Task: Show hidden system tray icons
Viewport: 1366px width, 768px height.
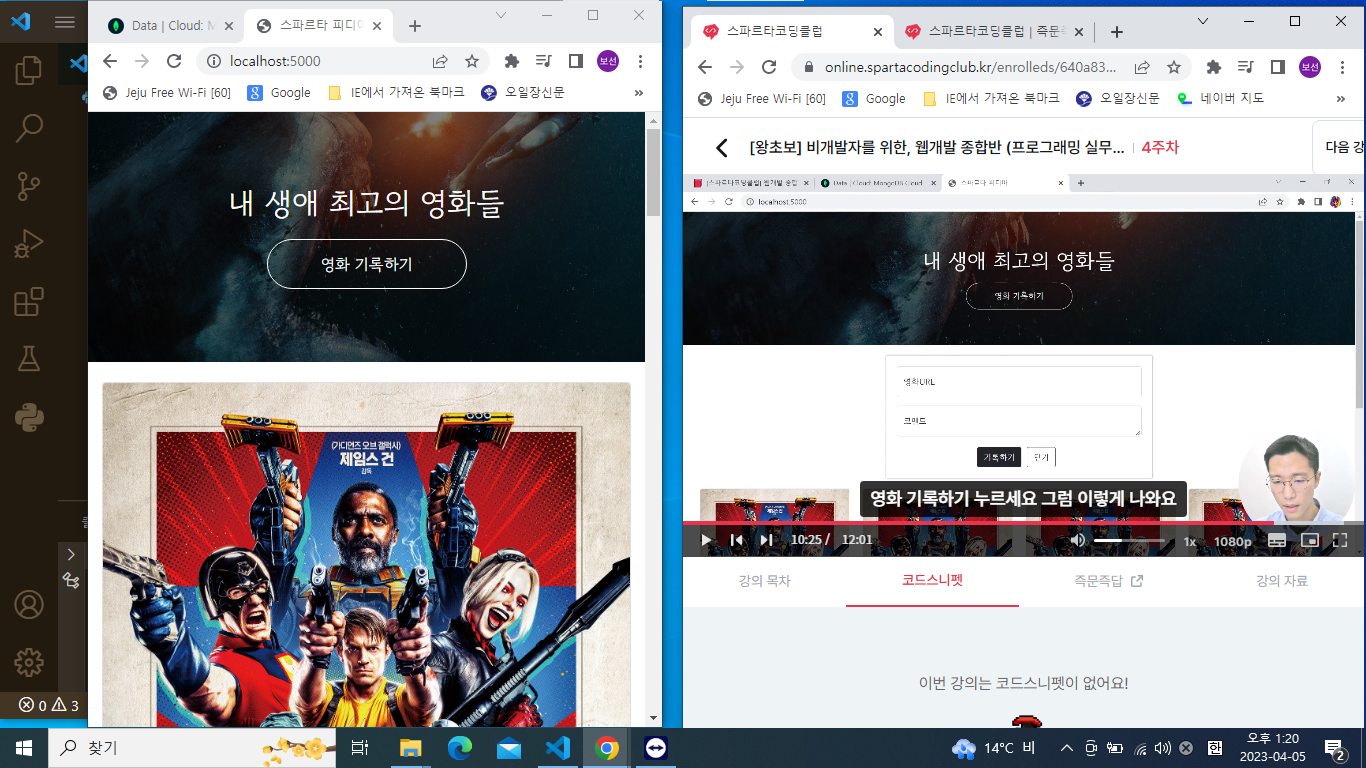Action: tap(1066, 748)
